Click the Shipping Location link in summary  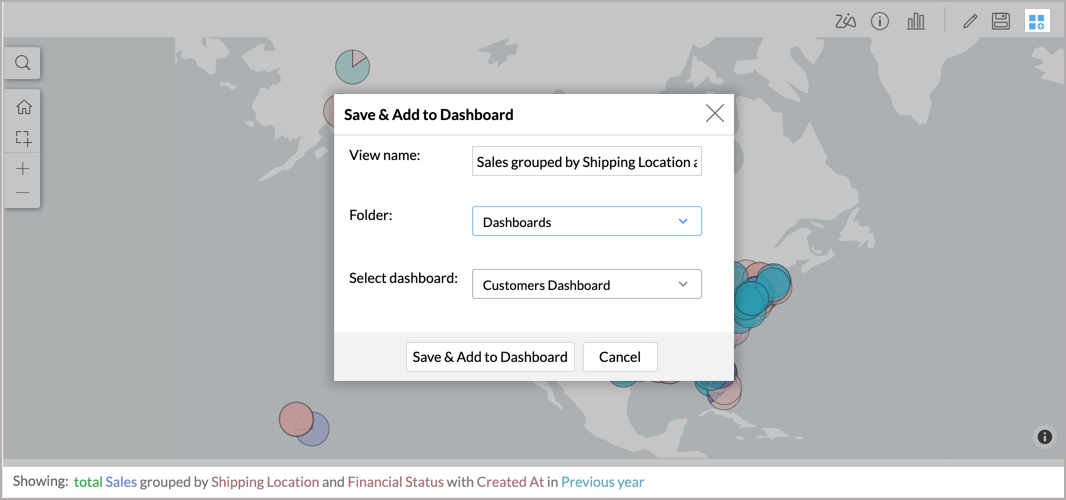click(x=265, y=482)
